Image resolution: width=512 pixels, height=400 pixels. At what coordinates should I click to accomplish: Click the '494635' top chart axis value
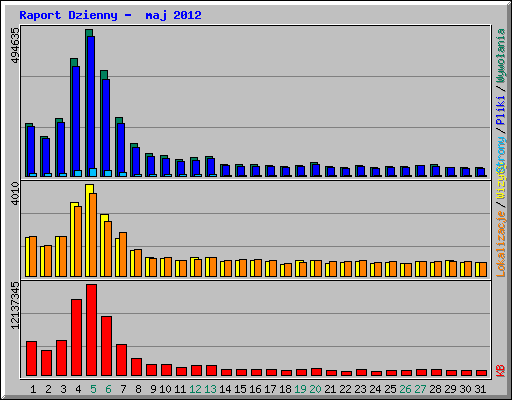point(15,45)
